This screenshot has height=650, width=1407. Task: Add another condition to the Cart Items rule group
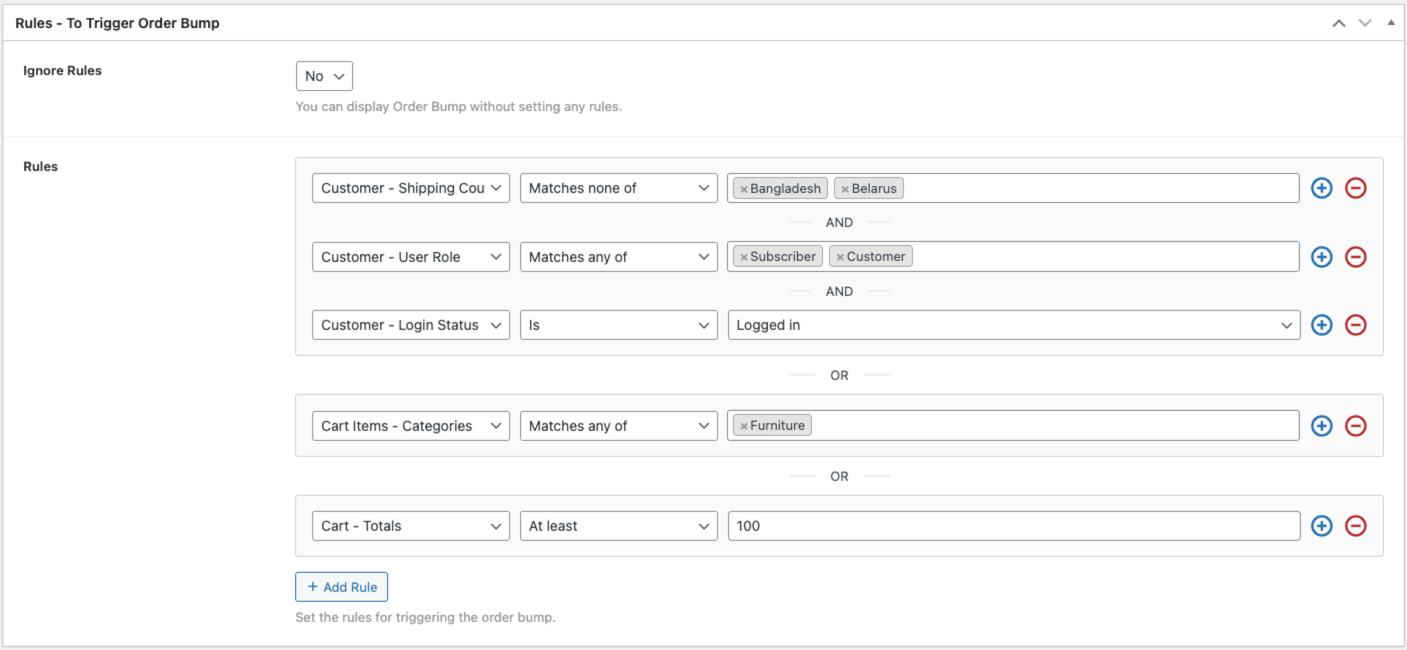coord(1321,425)
